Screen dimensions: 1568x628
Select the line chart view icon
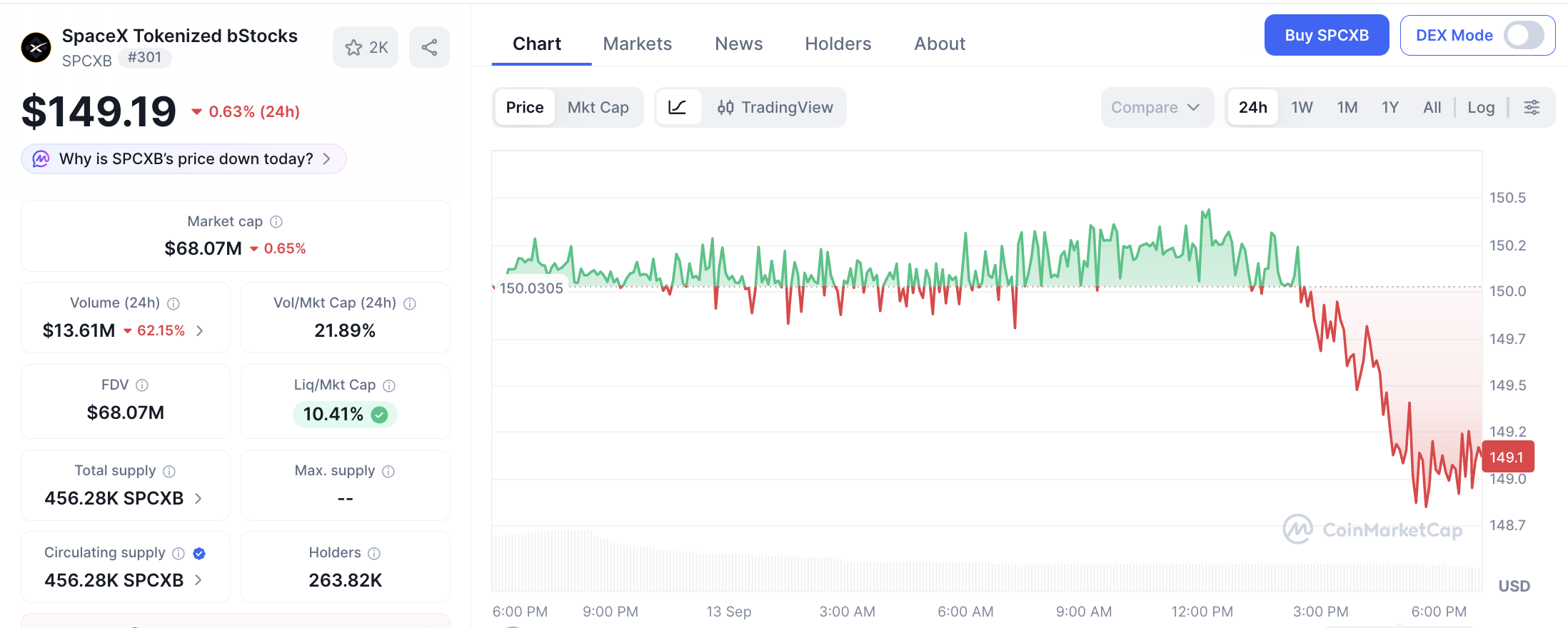678,108
